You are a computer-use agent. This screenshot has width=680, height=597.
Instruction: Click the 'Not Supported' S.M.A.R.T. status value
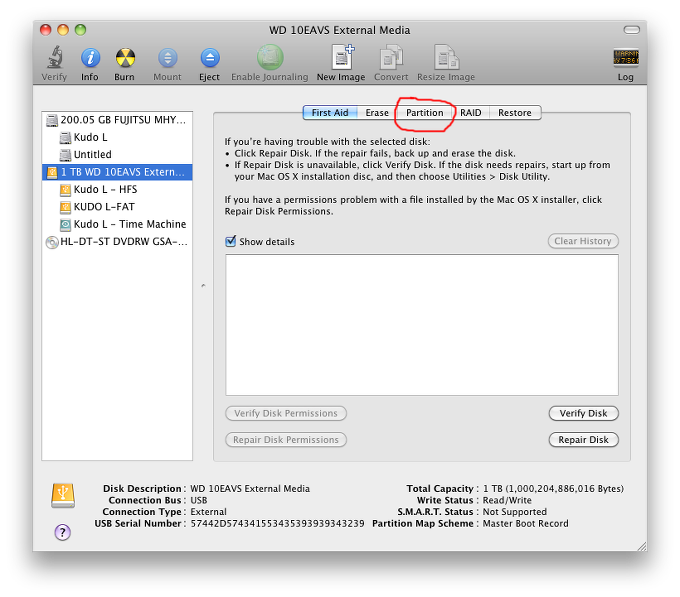coord(515,512)
